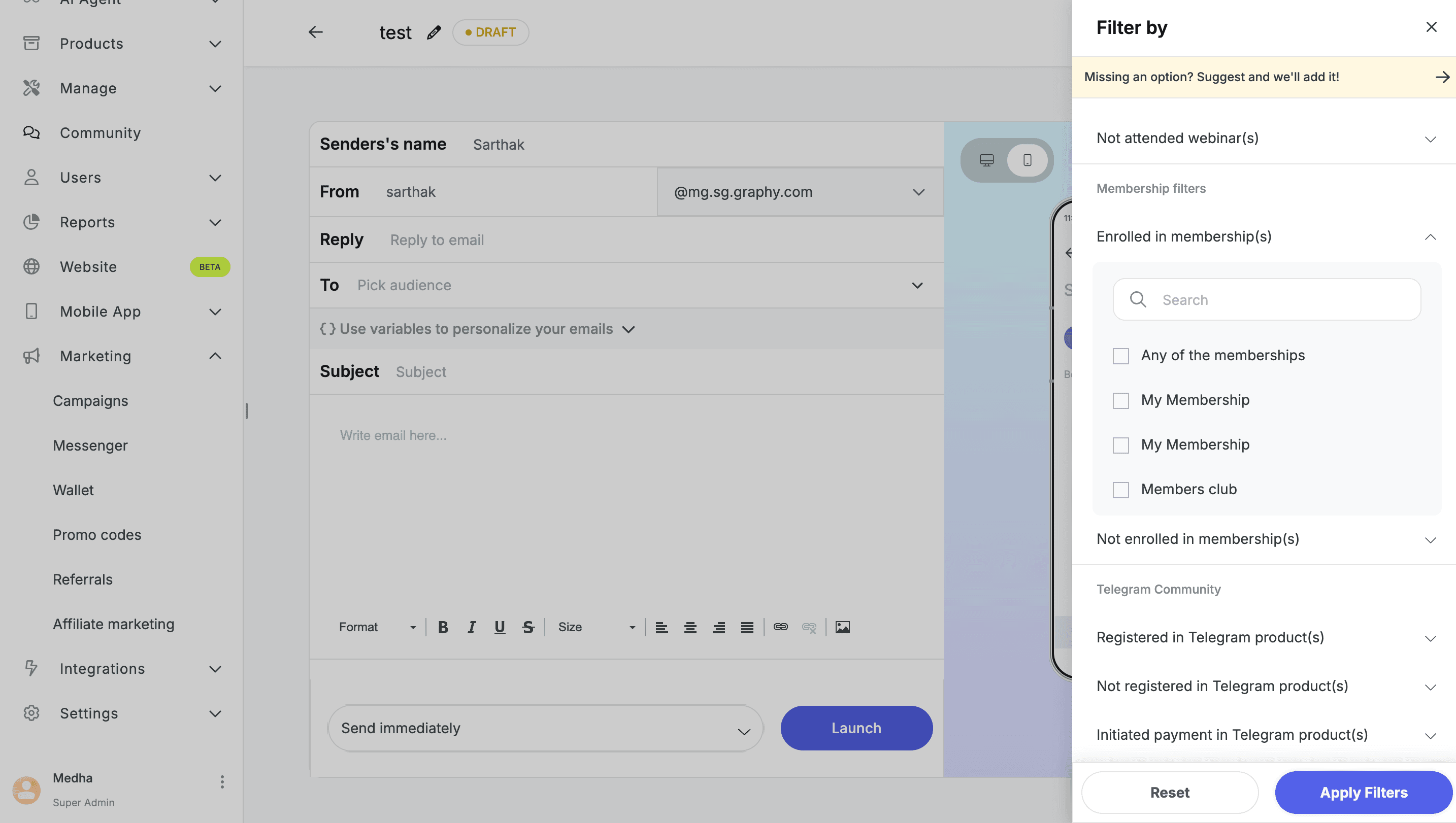Click the Apply Filters button
The image size is (1456, 823).
1364,793
